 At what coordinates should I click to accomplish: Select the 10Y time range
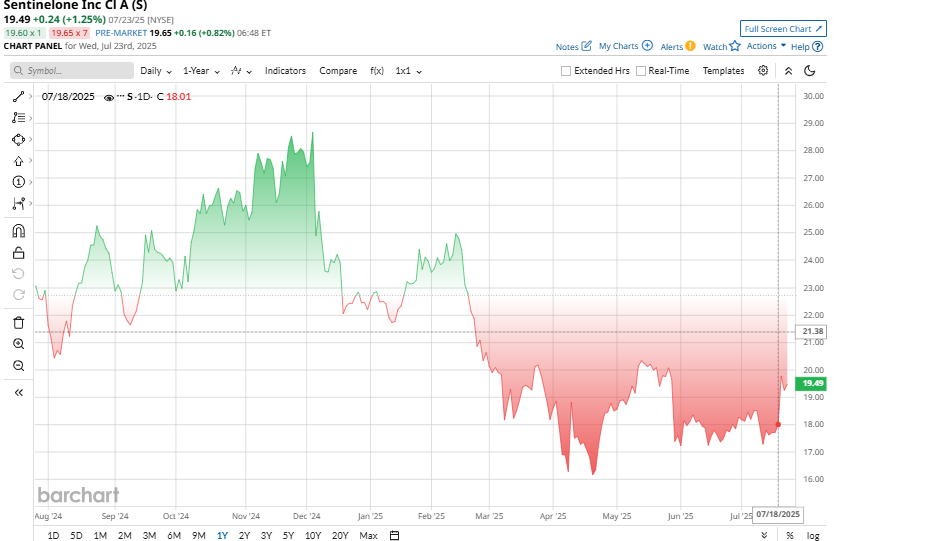[x=312, y=535]
